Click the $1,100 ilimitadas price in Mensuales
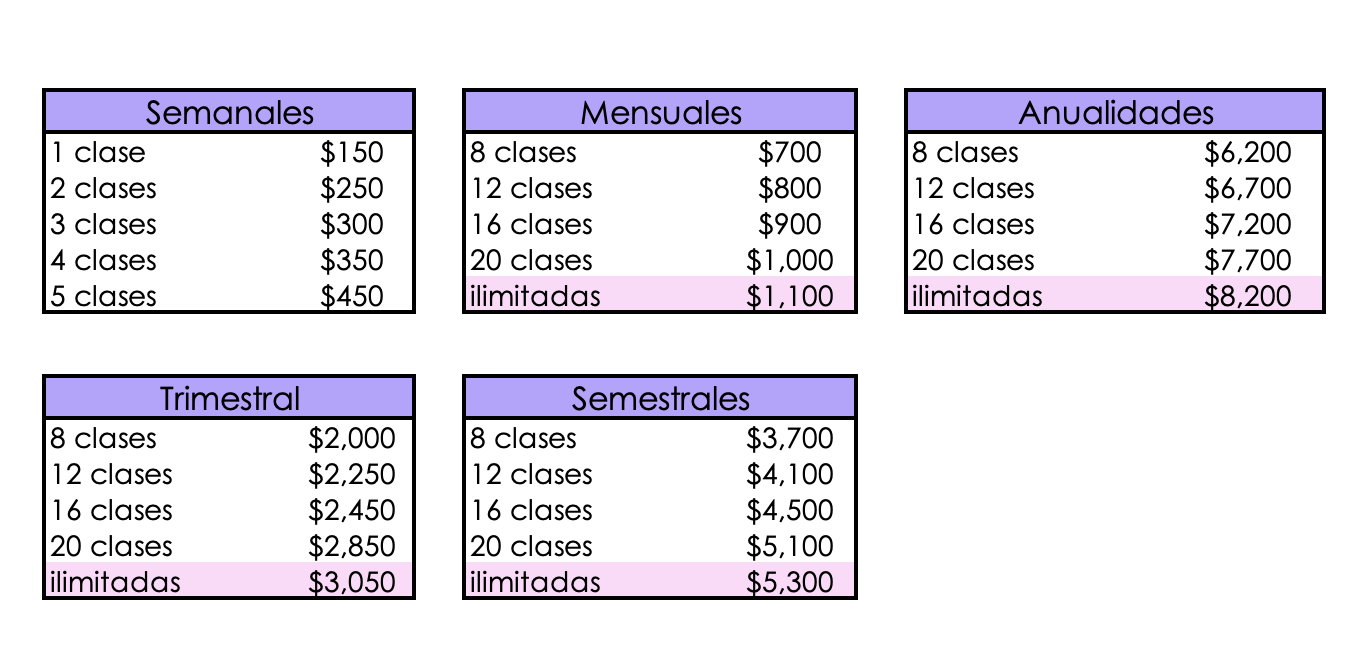1366x662 pixels. [x=789, y=297]
